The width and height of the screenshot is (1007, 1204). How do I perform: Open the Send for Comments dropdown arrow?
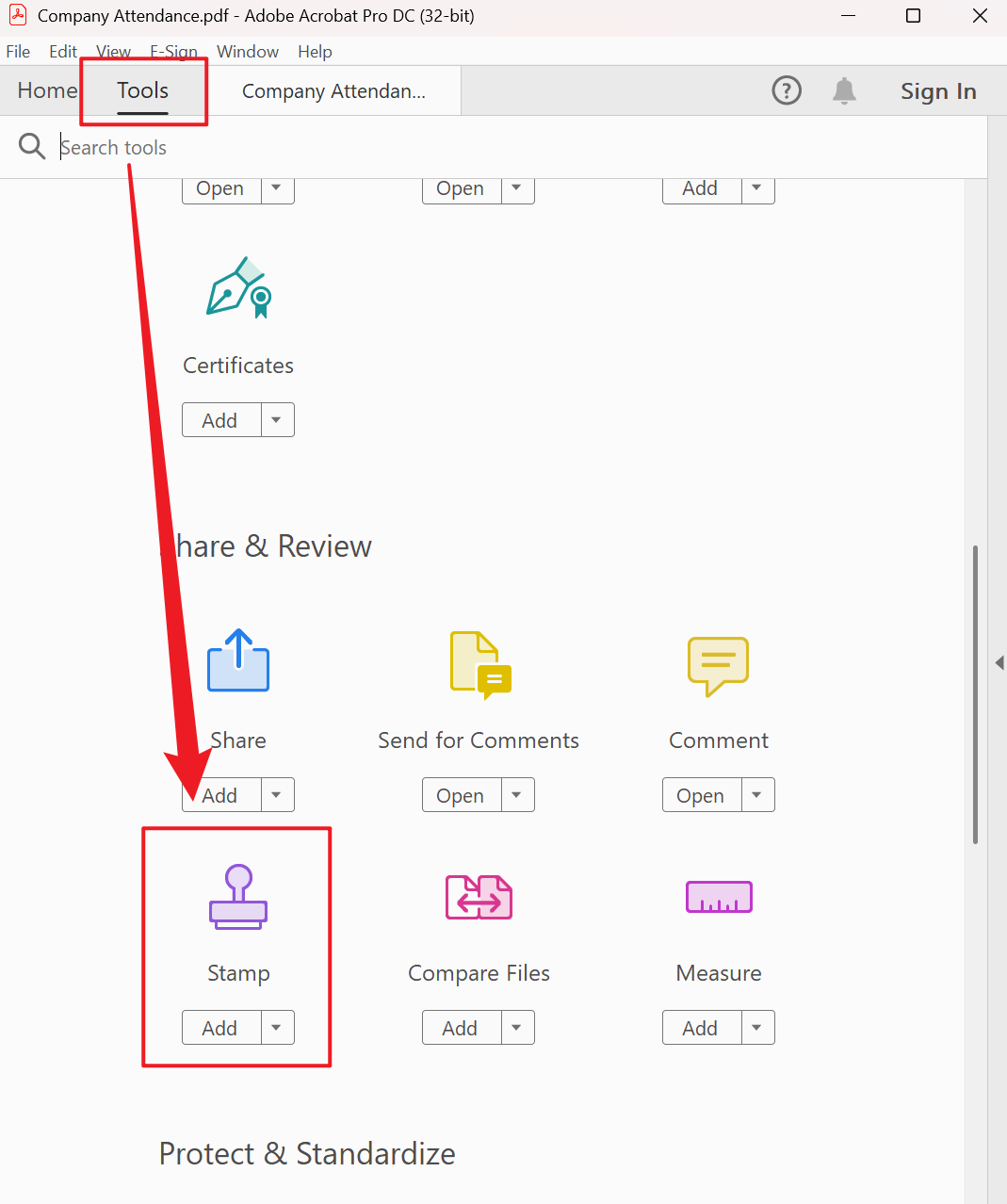coord(517,795)
